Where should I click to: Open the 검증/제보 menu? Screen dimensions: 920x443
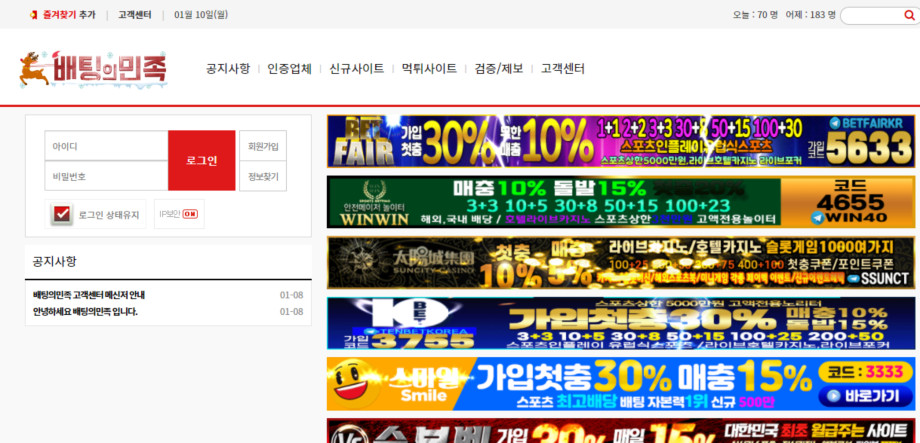click(x=499, y=69)
